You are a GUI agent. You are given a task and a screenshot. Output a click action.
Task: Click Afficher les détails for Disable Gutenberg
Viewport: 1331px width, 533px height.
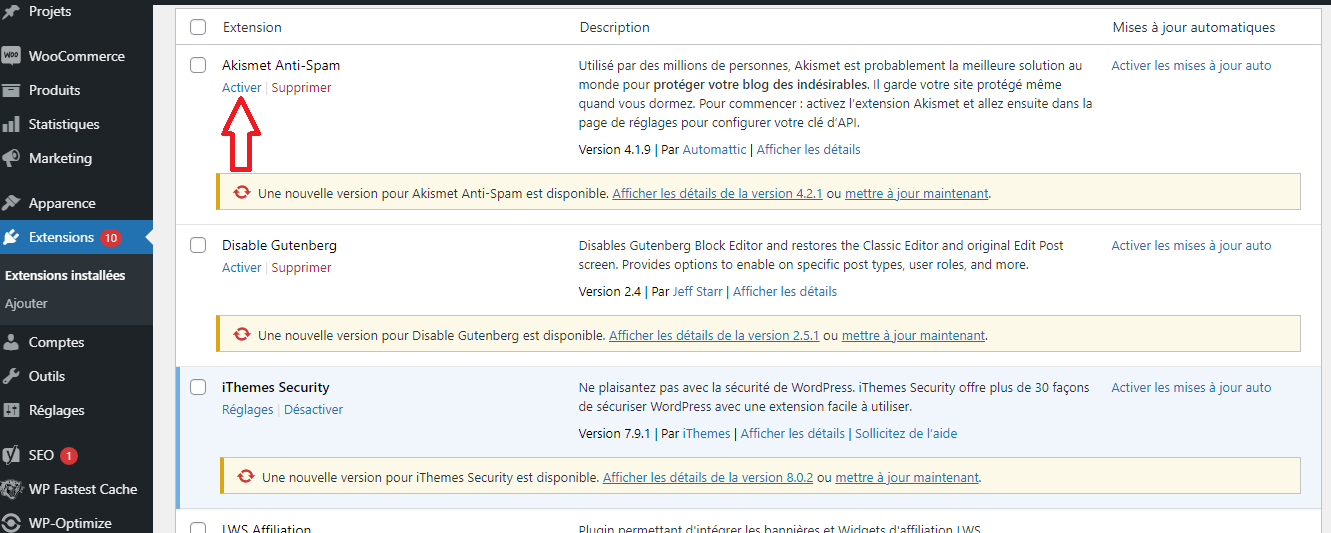785,291
